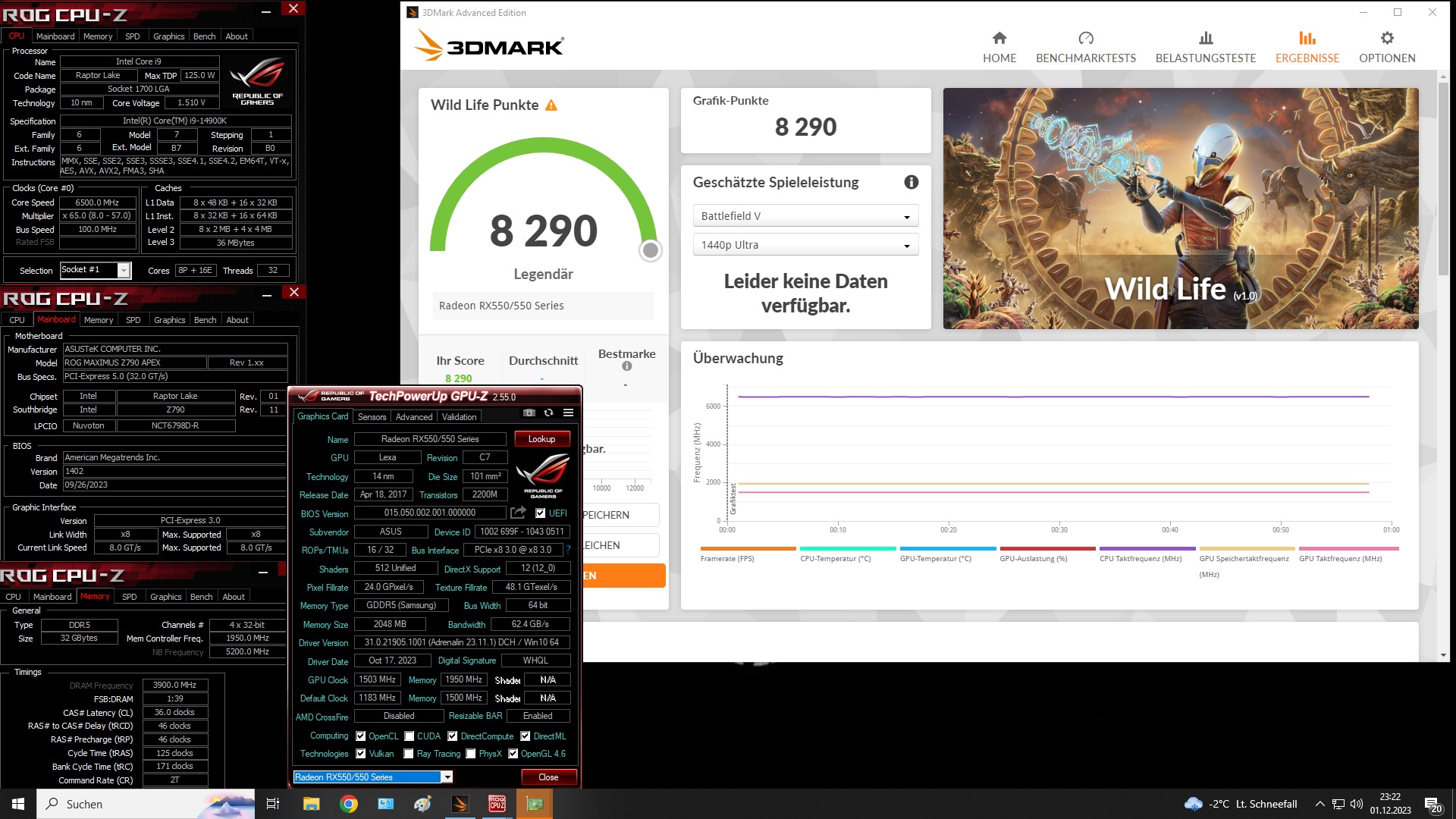Open OPTIONEN settings gear in 3DMark
1456x819 pixels.
[1387, 47]
